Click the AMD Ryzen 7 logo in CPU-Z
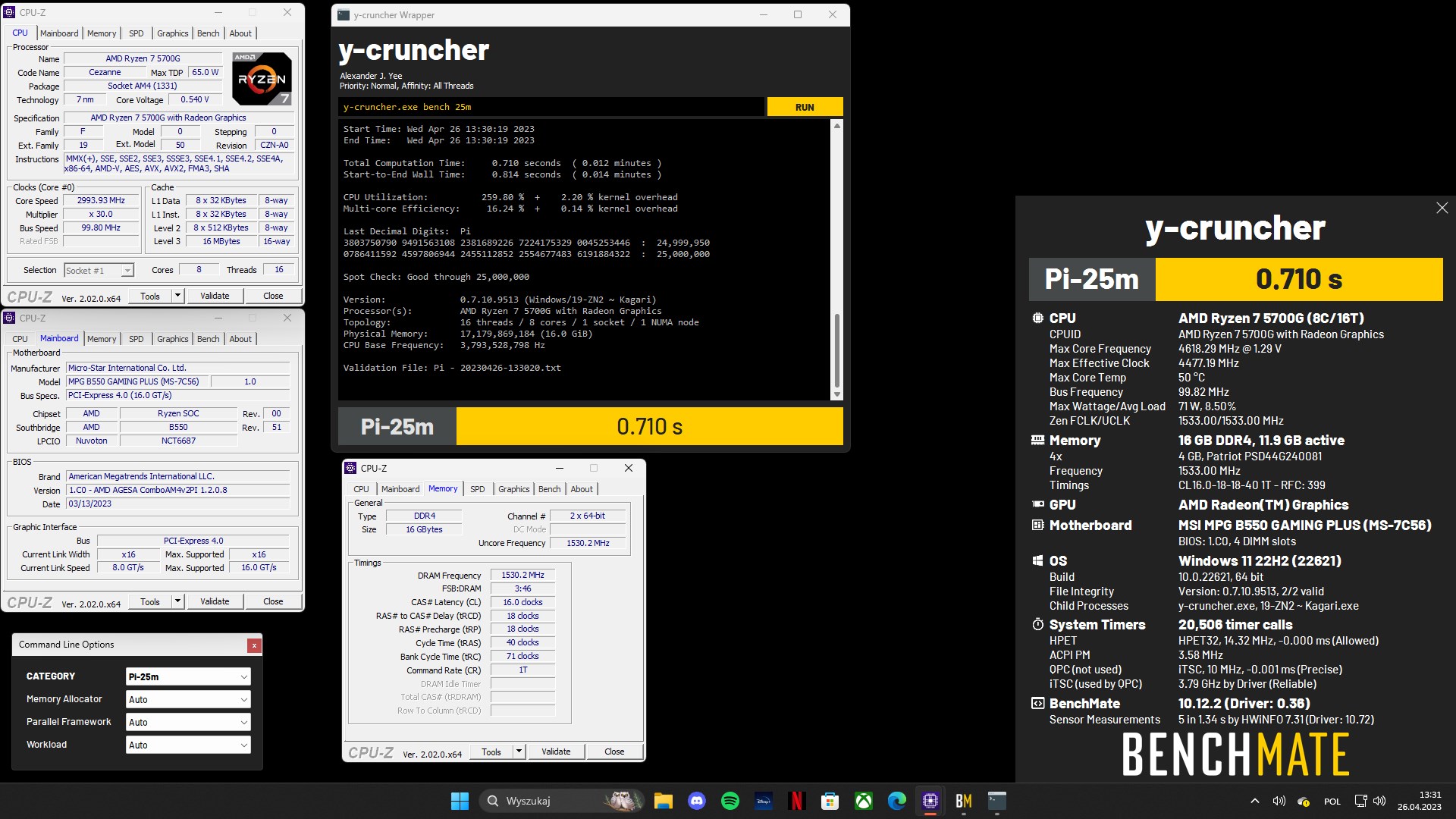This screenshot has height=819, width=1456. click(261, 78)
